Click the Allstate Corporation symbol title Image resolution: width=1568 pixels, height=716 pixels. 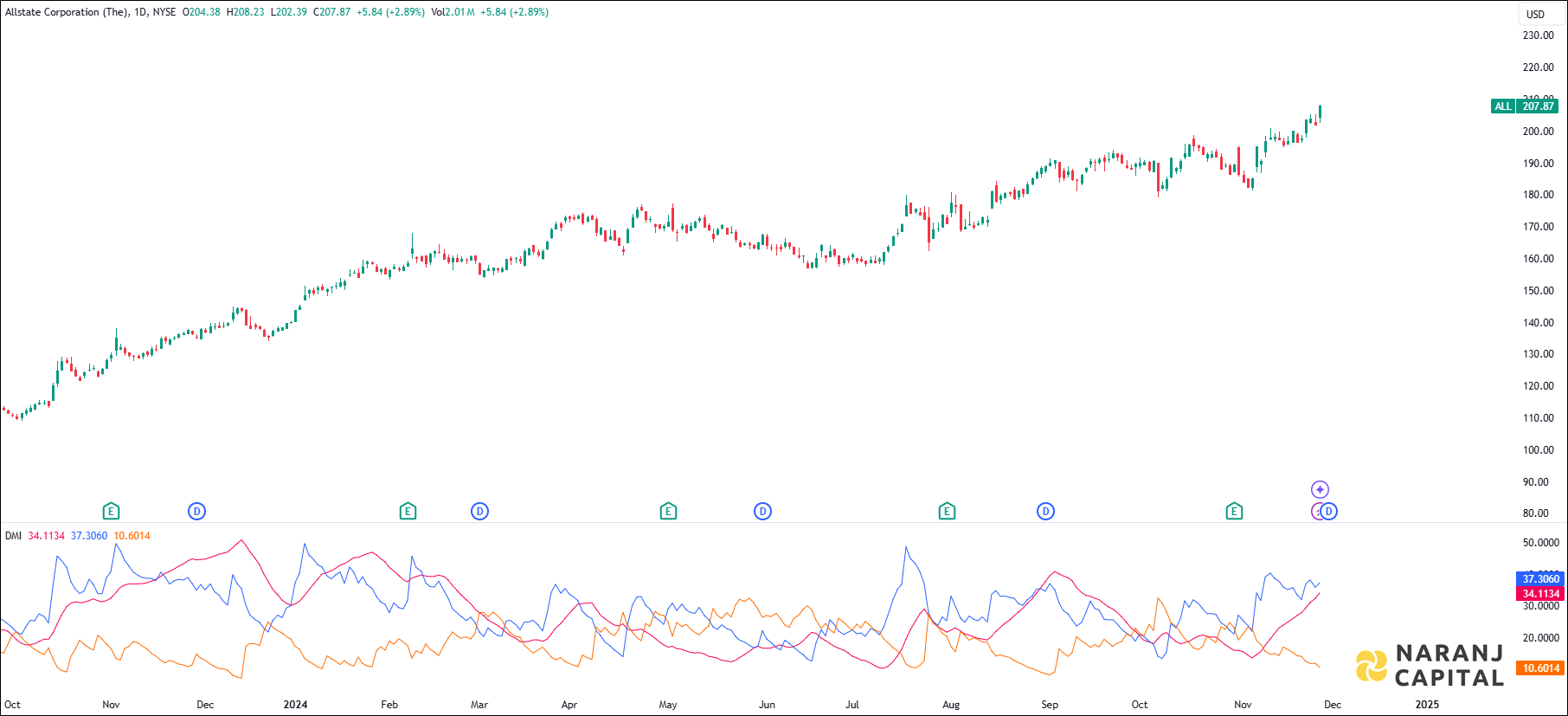66,12
